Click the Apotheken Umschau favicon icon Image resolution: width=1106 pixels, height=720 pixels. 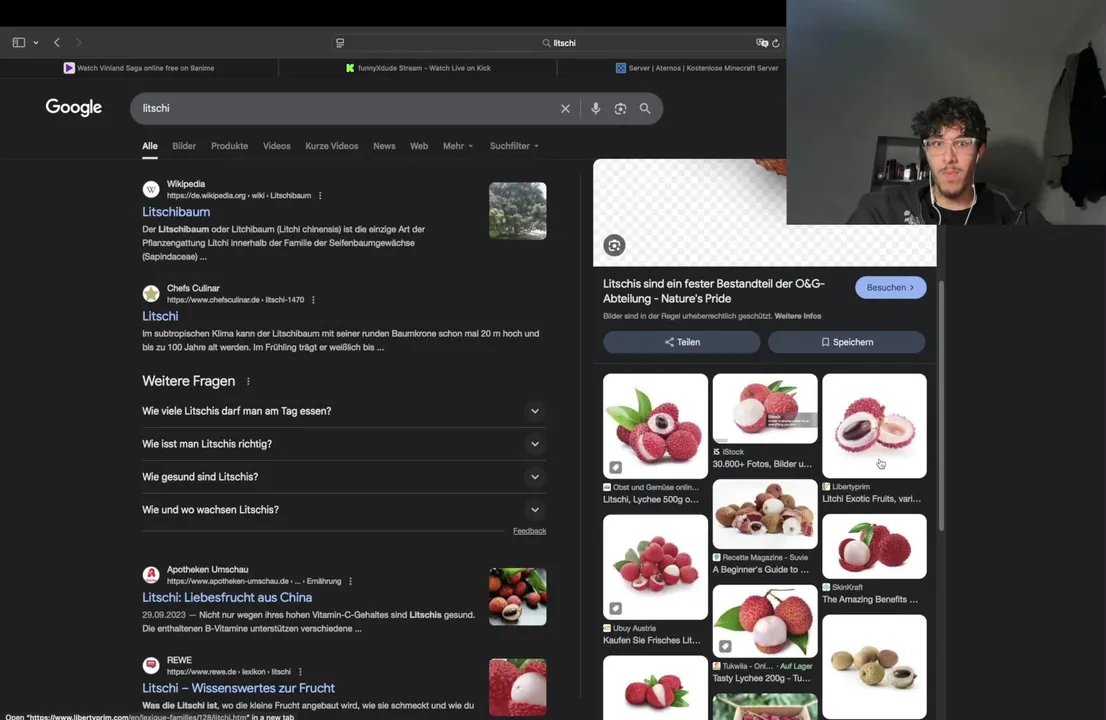point(150,575)
